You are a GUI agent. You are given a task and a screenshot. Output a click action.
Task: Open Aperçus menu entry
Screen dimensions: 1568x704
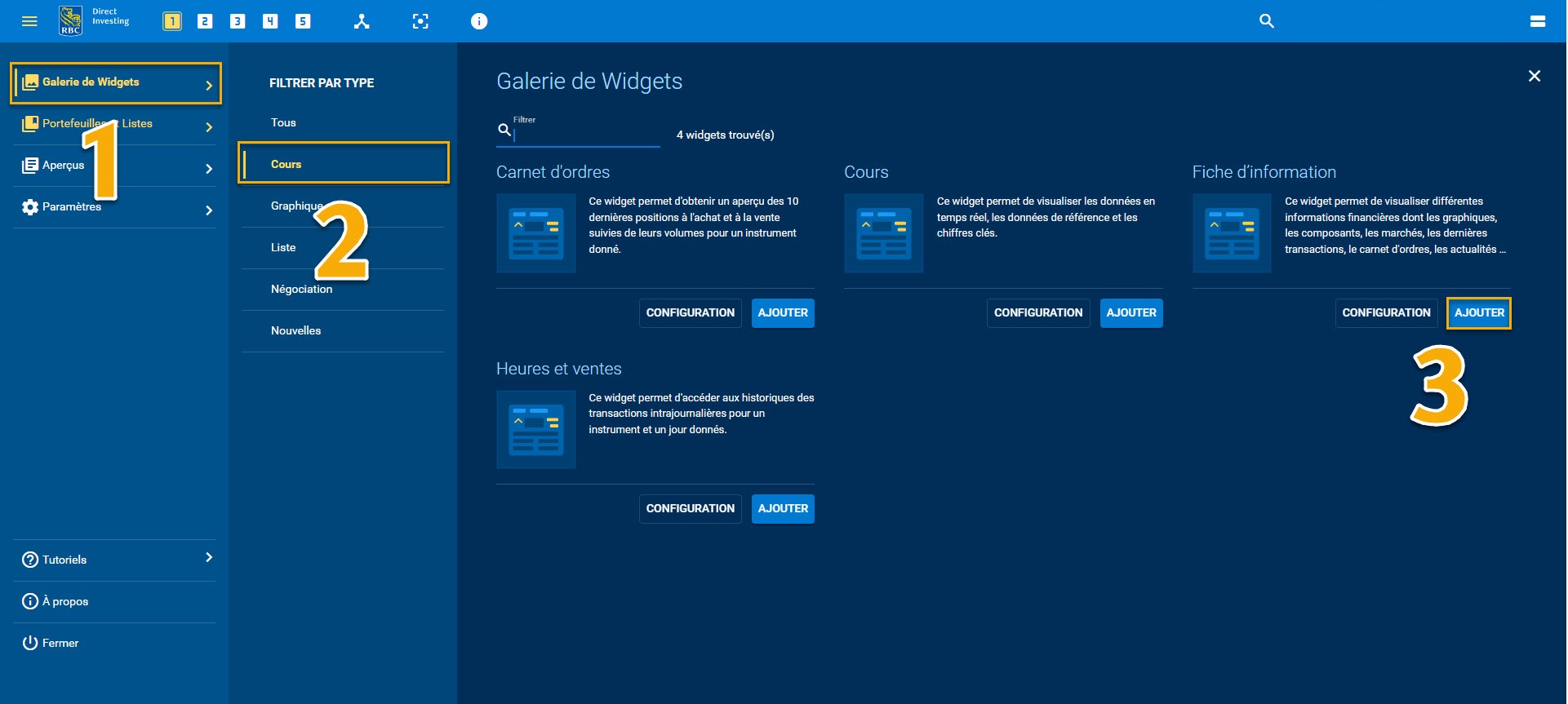click(x=114, y=166)
